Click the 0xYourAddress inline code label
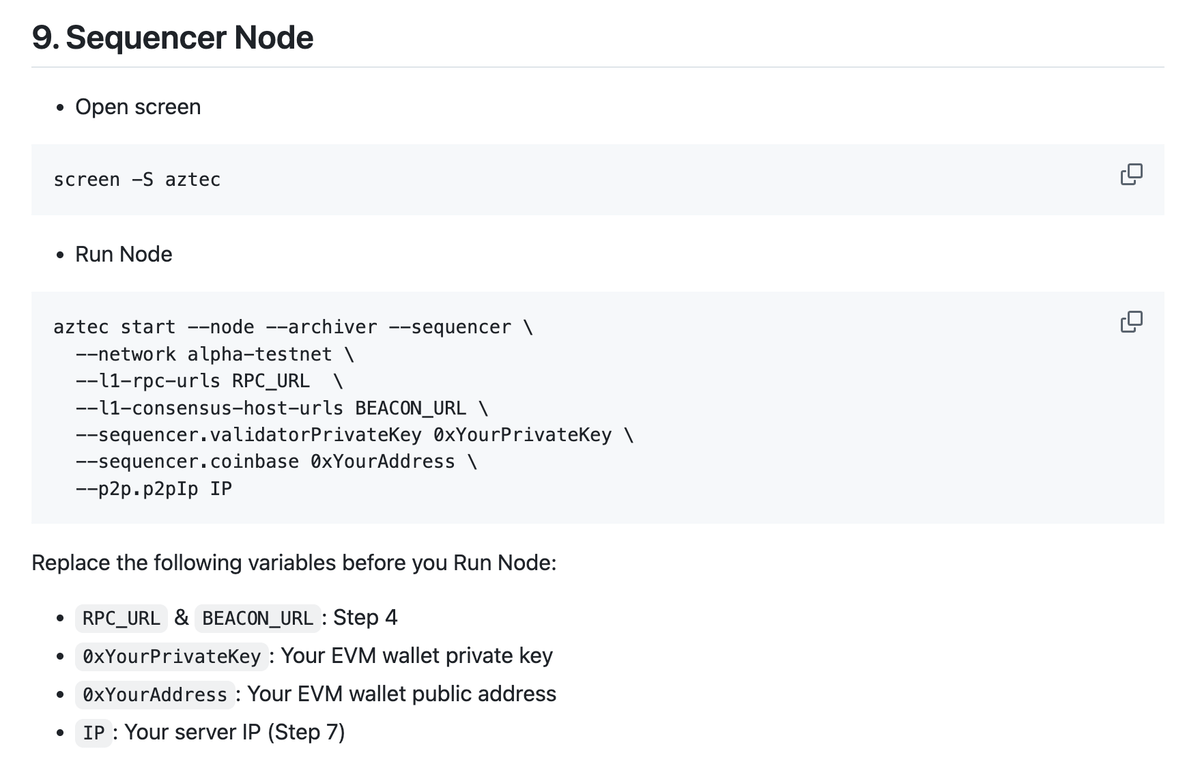The width and height of the screenshot is (1200, 769). point(155,695)
